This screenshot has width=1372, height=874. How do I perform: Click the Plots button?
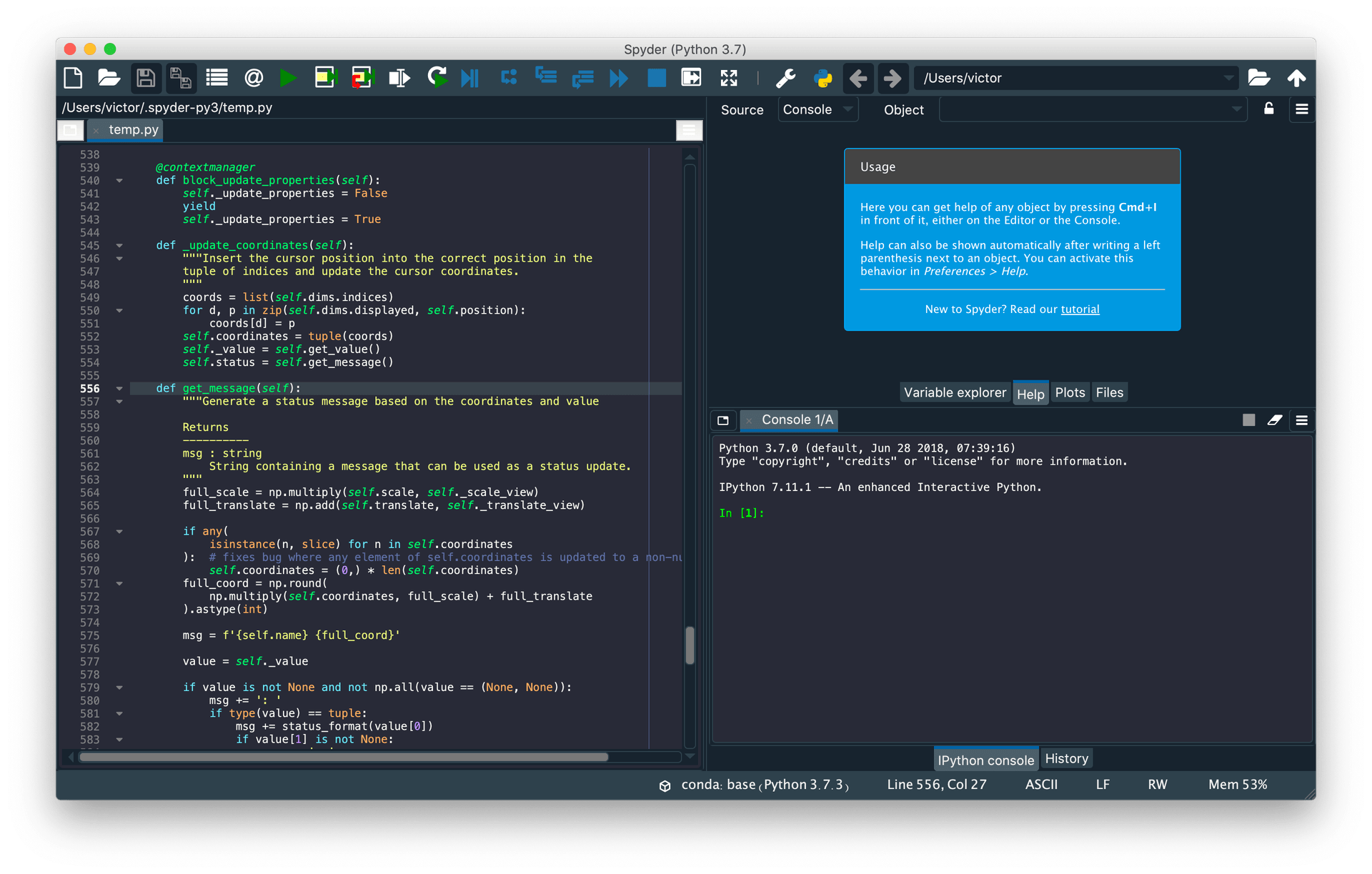pos(1070,392)
